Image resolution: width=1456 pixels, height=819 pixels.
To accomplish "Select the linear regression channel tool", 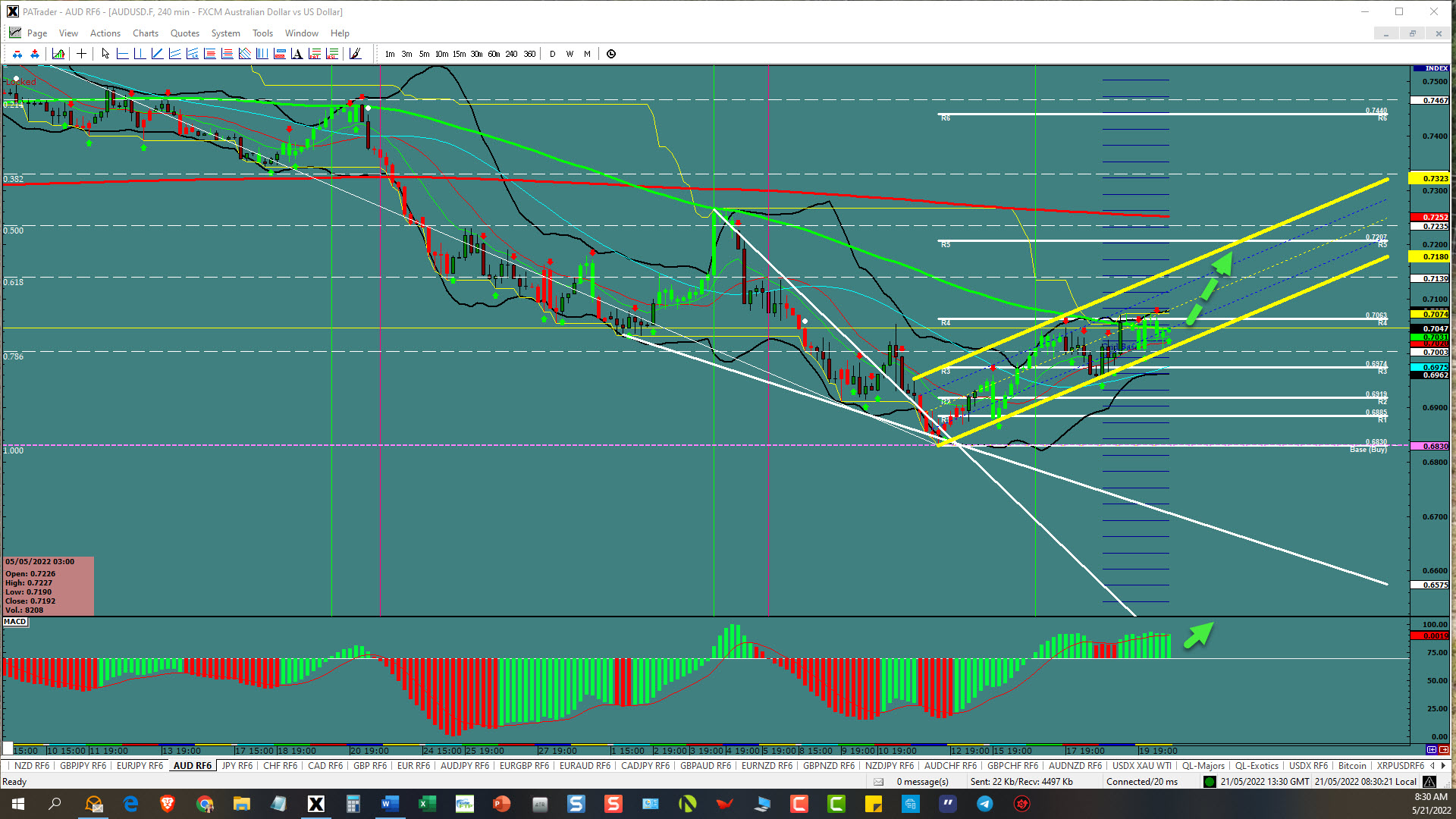I will click(x=192, y=54).
